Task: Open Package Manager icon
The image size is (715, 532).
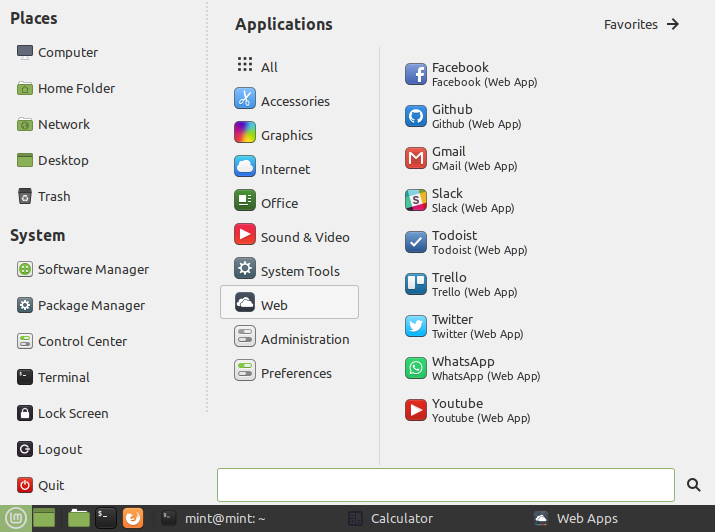Action: (25, 305)
